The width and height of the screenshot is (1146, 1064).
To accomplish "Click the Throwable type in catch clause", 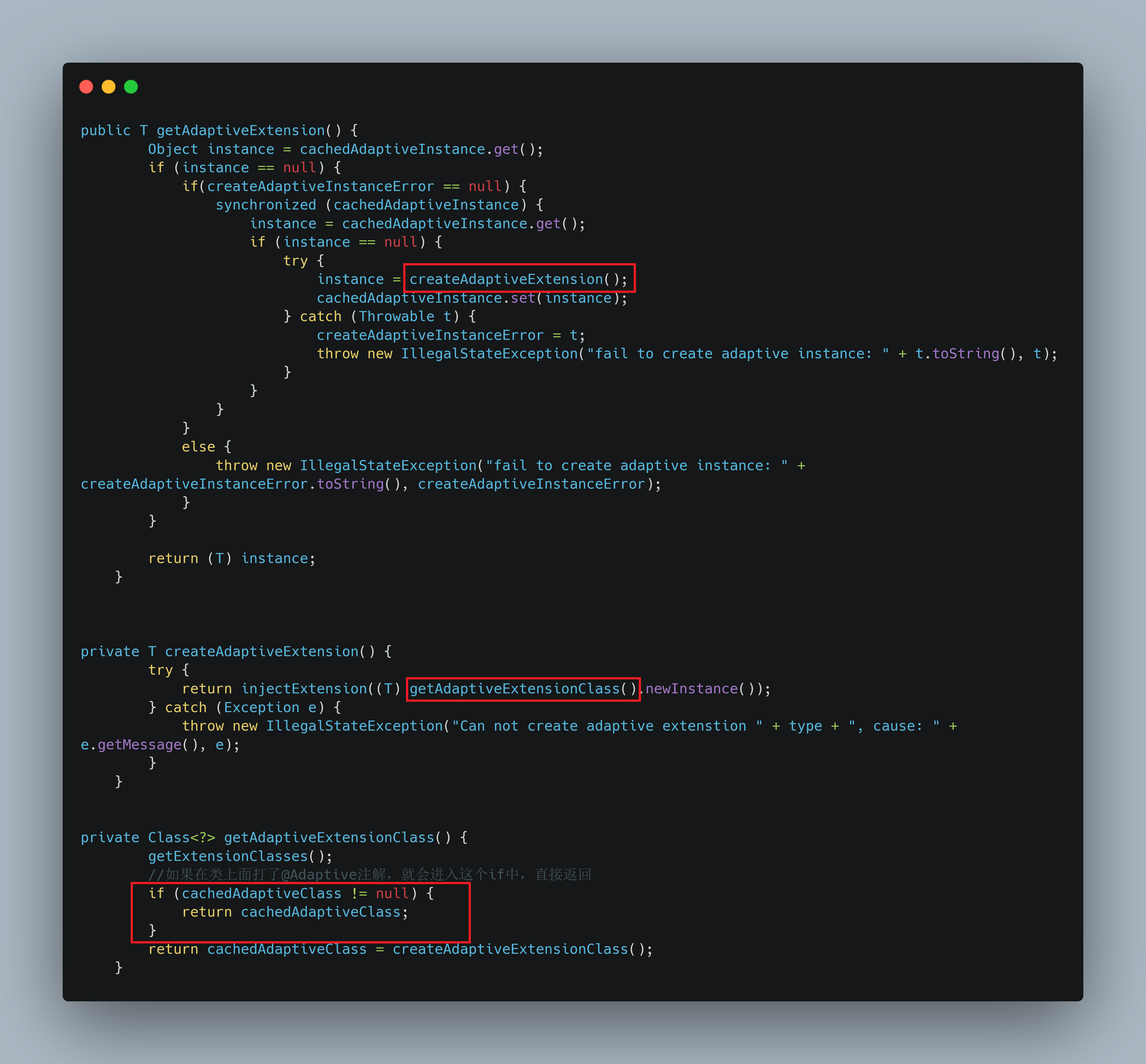I will [396, 317].
